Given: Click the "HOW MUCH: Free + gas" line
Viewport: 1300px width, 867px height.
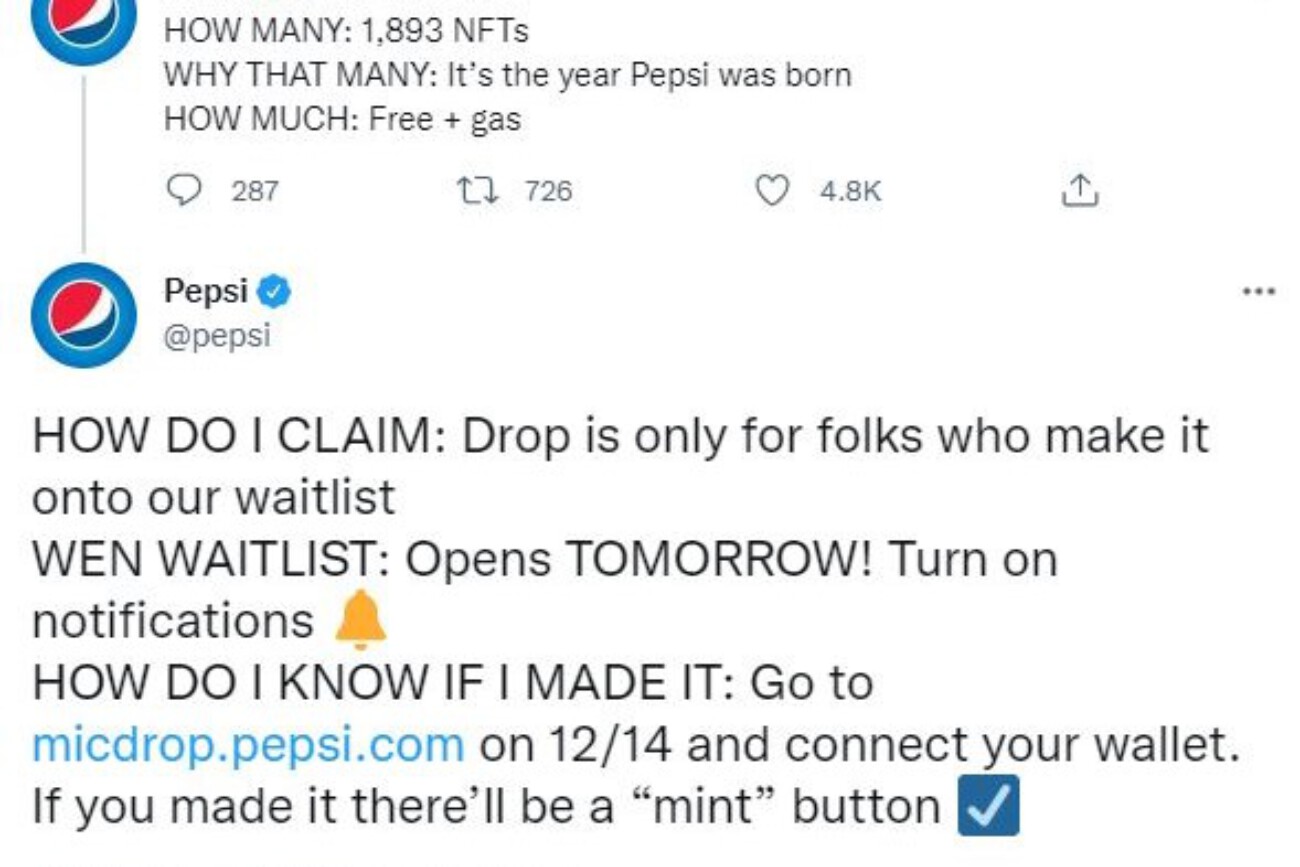Looking at the screenshot, I should click(342, 120).
